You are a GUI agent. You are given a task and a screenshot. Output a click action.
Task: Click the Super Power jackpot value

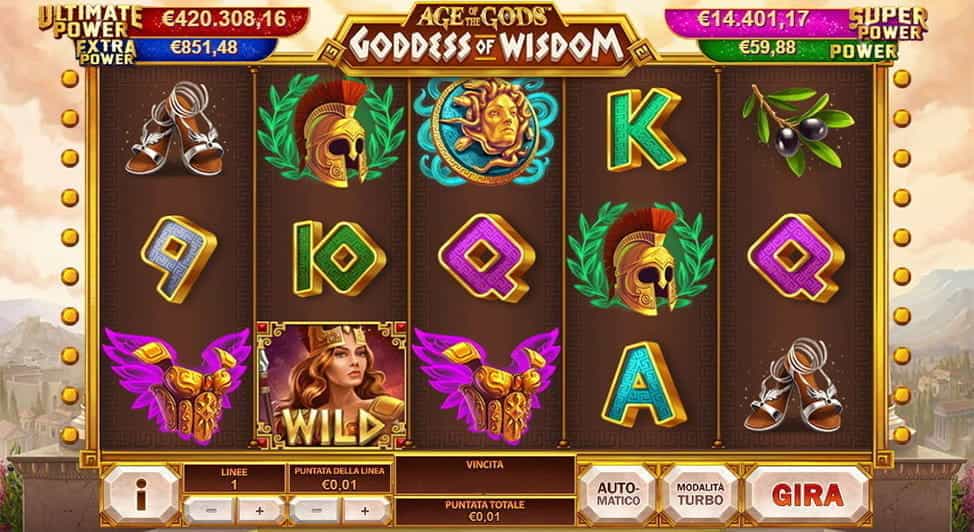coord(753,19)
